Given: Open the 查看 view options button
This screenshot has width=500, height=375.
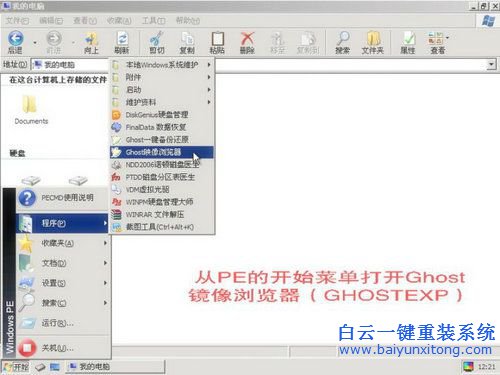Looking at the screenshot, I should pos(437,42).
